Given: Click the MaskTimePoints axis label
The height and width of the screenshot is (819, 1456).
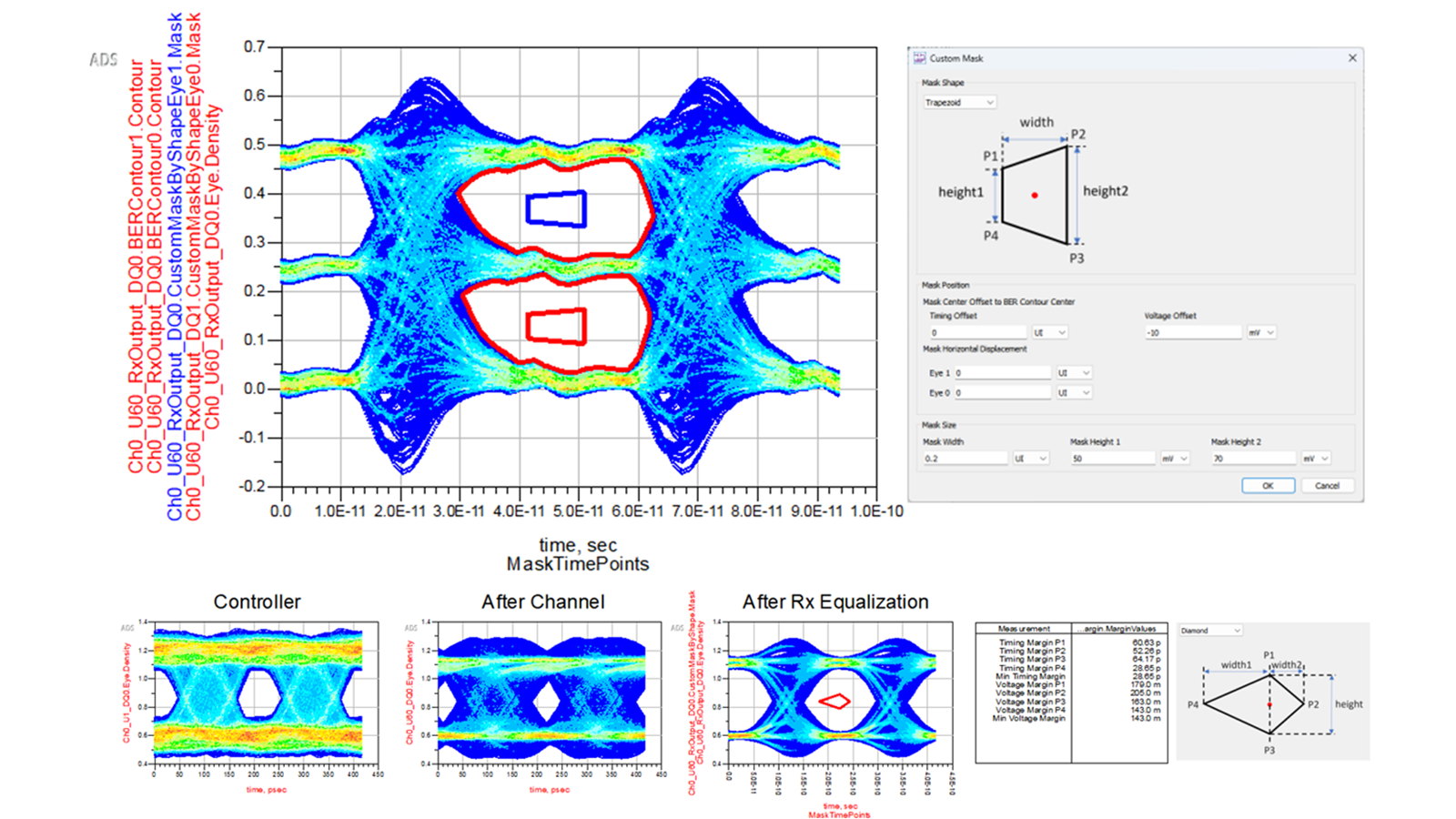Looking at the screenshot, I should click(x=578, y=564).
